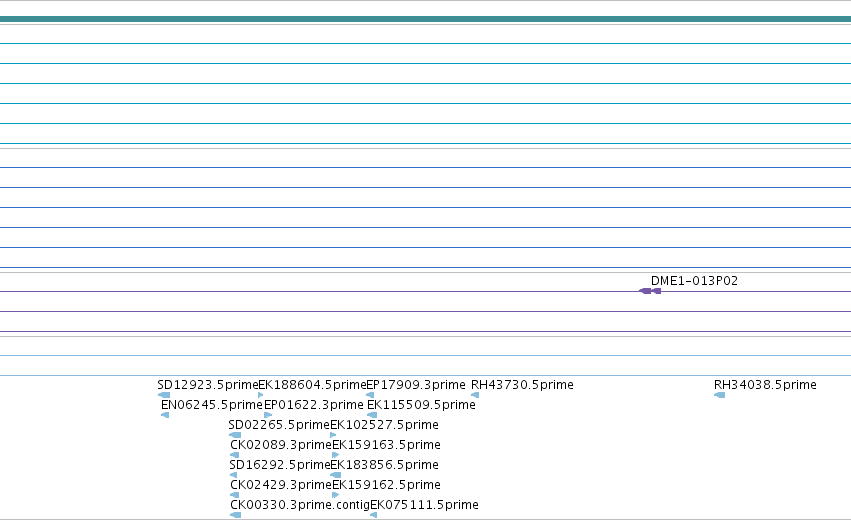Click the SD12923.5prime label
Screen dimensions: 851x520
coord(208,385)
